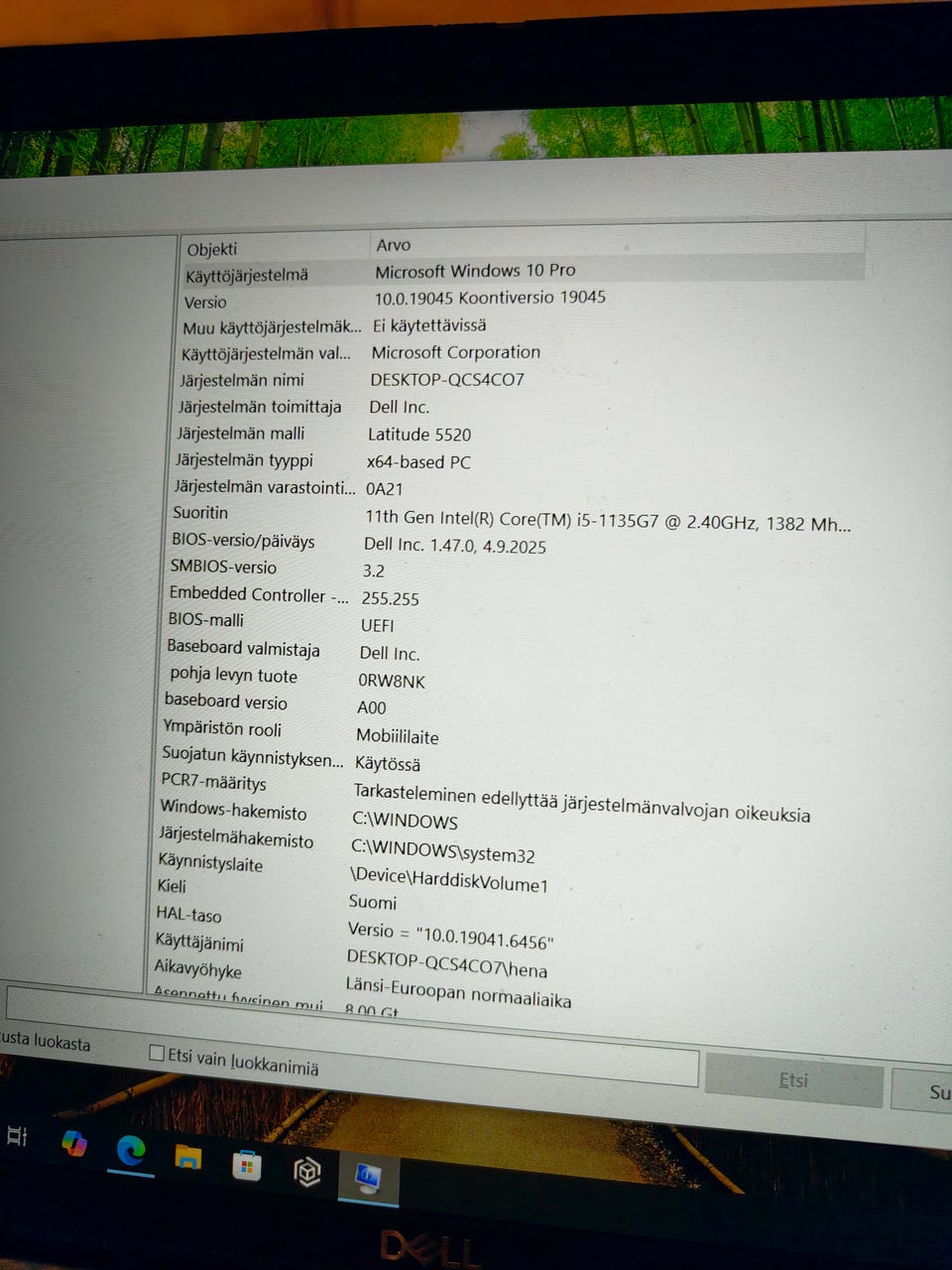Viewport: 952px width, 1270px height.
Task: Select 'Käyttöjärjestelmän val...' row
Action: 266,354
